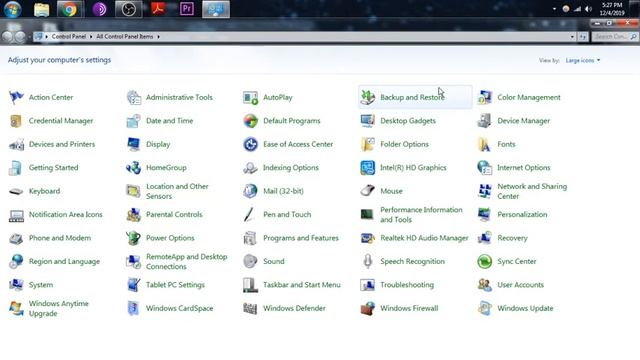Open the AutoPlay icon
Image resolution: width=640 pixels, height=360 pixels.
point(250,97)
